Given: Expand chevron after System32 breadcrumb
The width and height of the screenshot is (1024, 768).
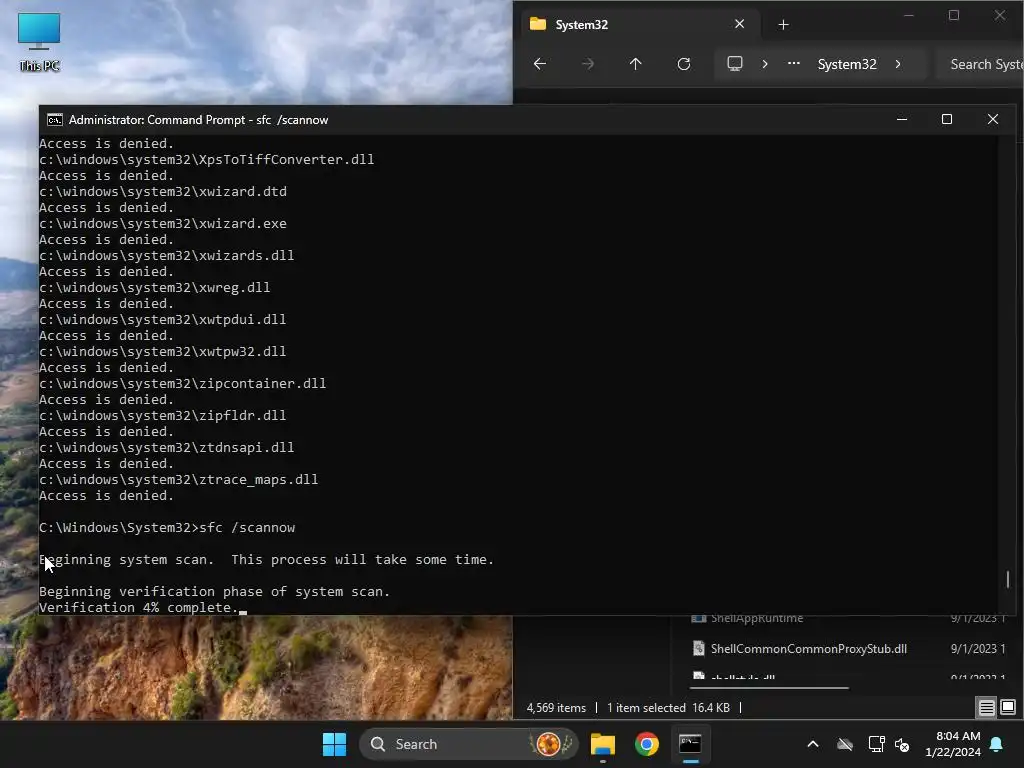Looking at the screenshot, I should coord(898,64).
